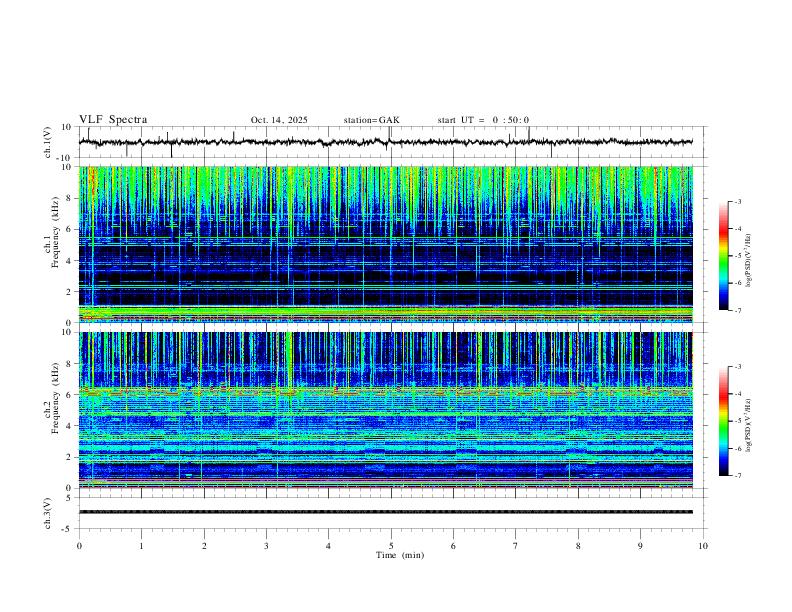Image resolution: width=792 pixels, height=612 pixels.
Task: Click the lower ch.2 PSD color bar
Action: click(x=723, y=421)
